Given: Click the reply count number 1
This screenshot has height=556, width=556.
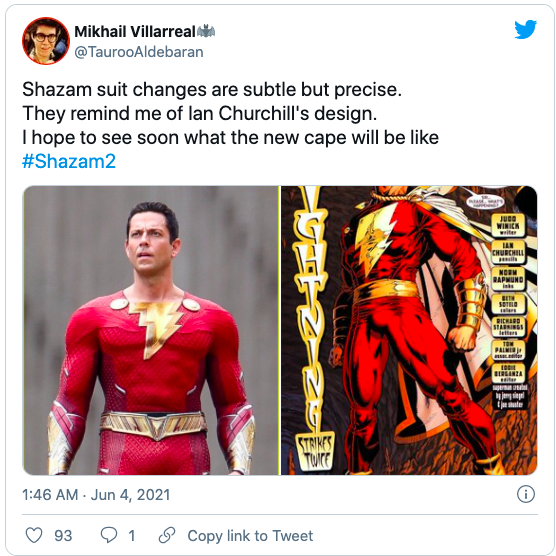Looking at the screenshot, I should coord(132,535).
